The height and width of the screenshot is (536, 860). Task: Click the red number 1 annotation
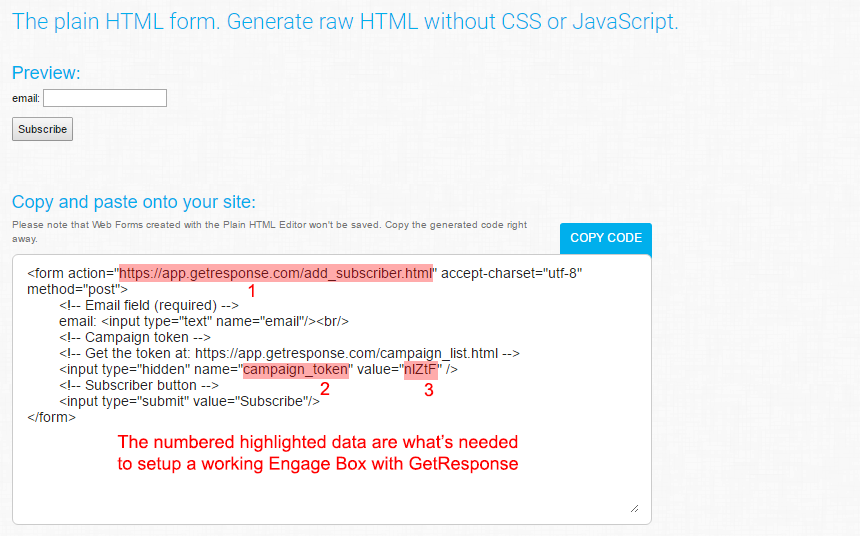(x=252, y=291)
